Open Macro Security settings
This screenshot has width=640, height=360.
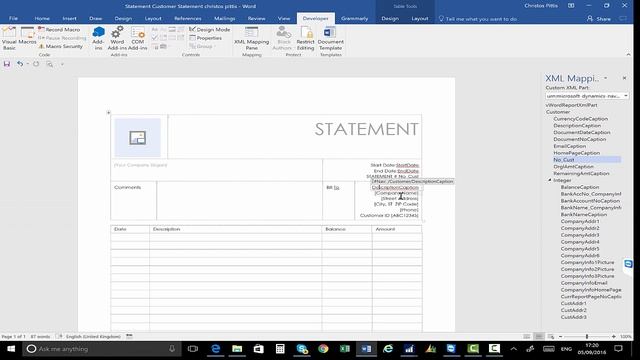pos(60,46)
